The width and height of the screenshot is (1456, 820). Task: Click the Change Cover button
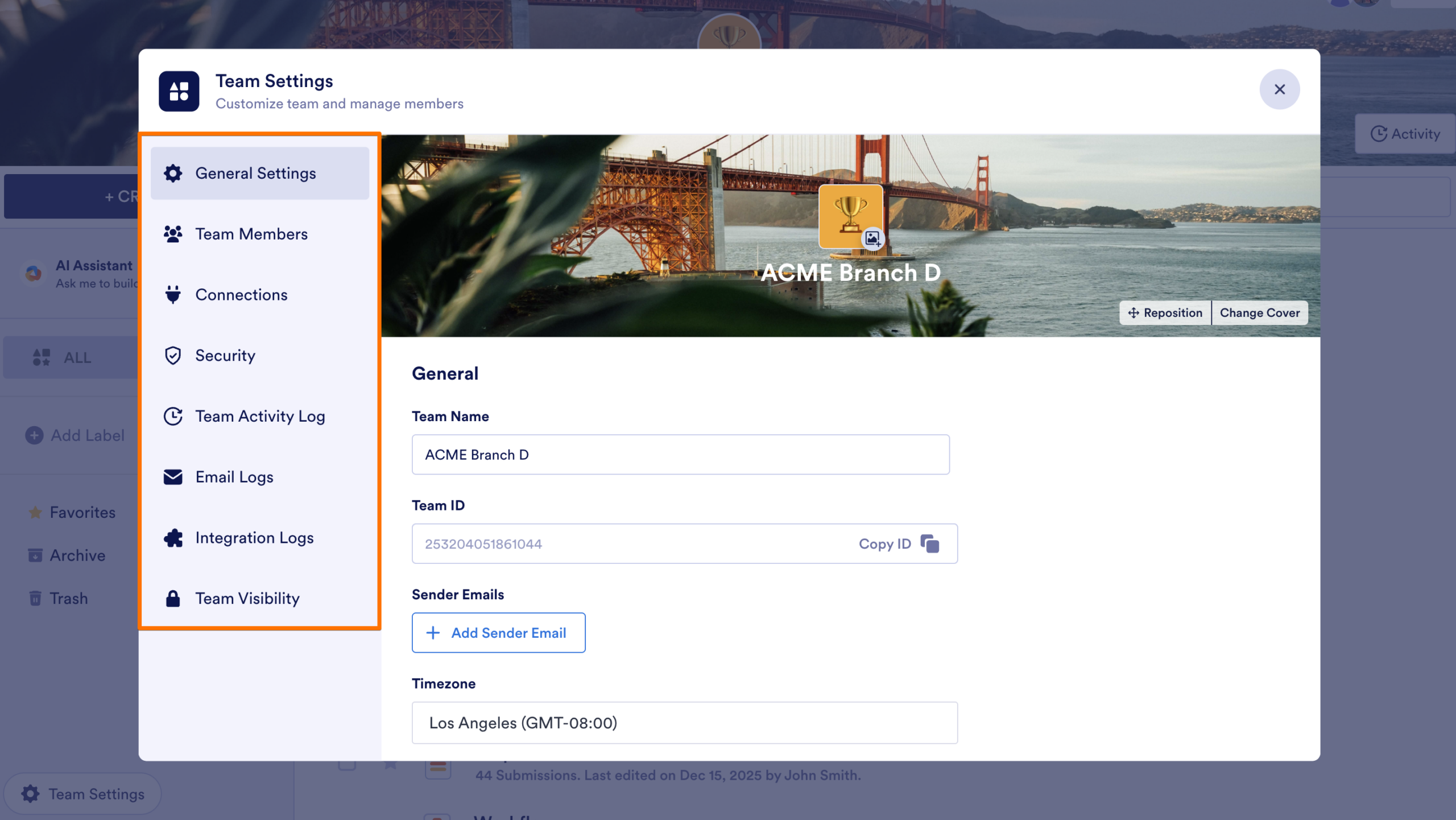coord(1260,312)
